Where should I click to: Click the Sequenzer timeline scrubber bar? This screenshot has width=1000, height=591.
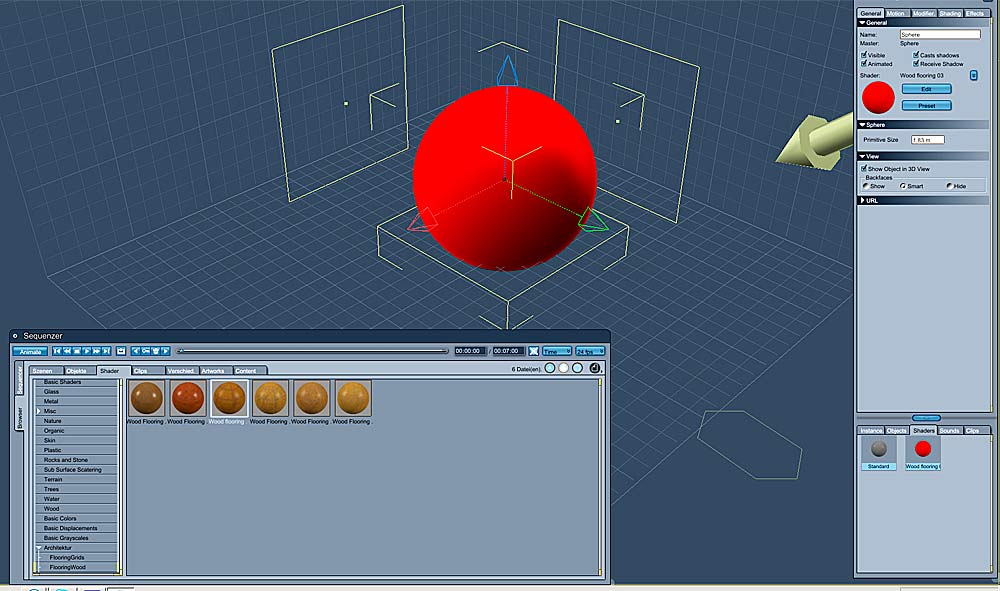[x=313, y=351]
